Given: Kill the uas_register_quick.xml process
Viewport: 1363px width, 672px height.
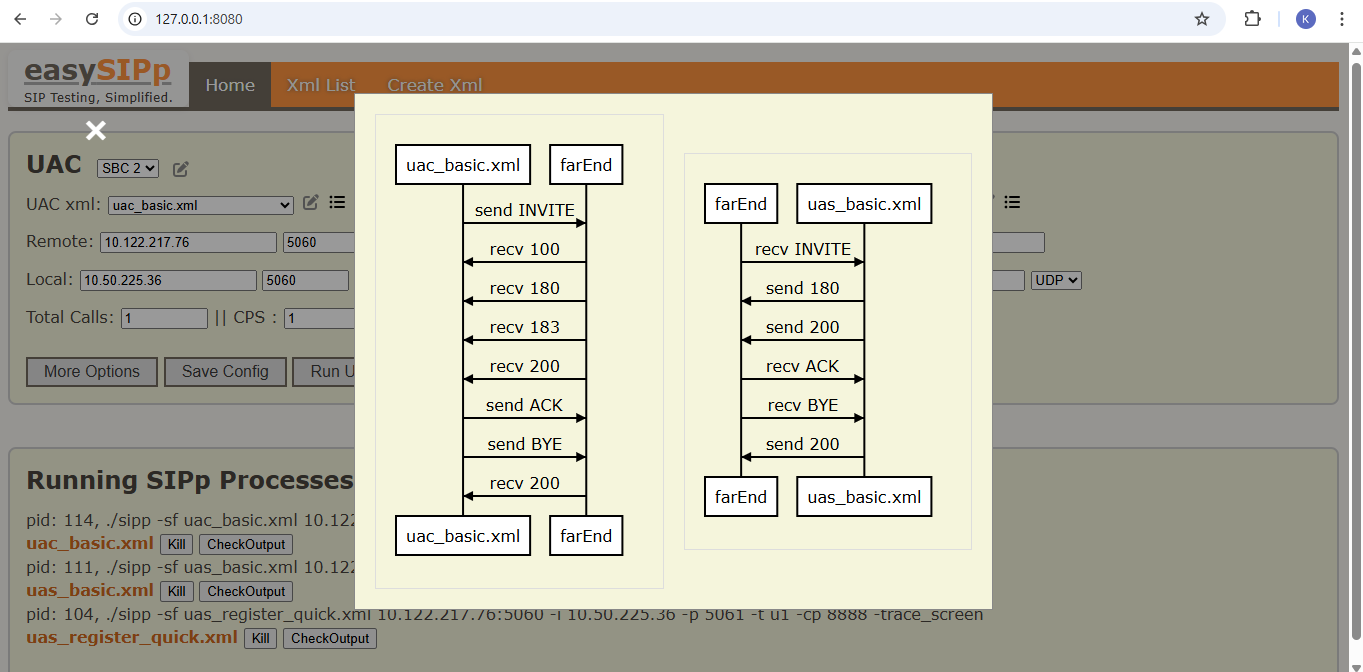Looking at the screenshot, I should [x=261, y=638].
